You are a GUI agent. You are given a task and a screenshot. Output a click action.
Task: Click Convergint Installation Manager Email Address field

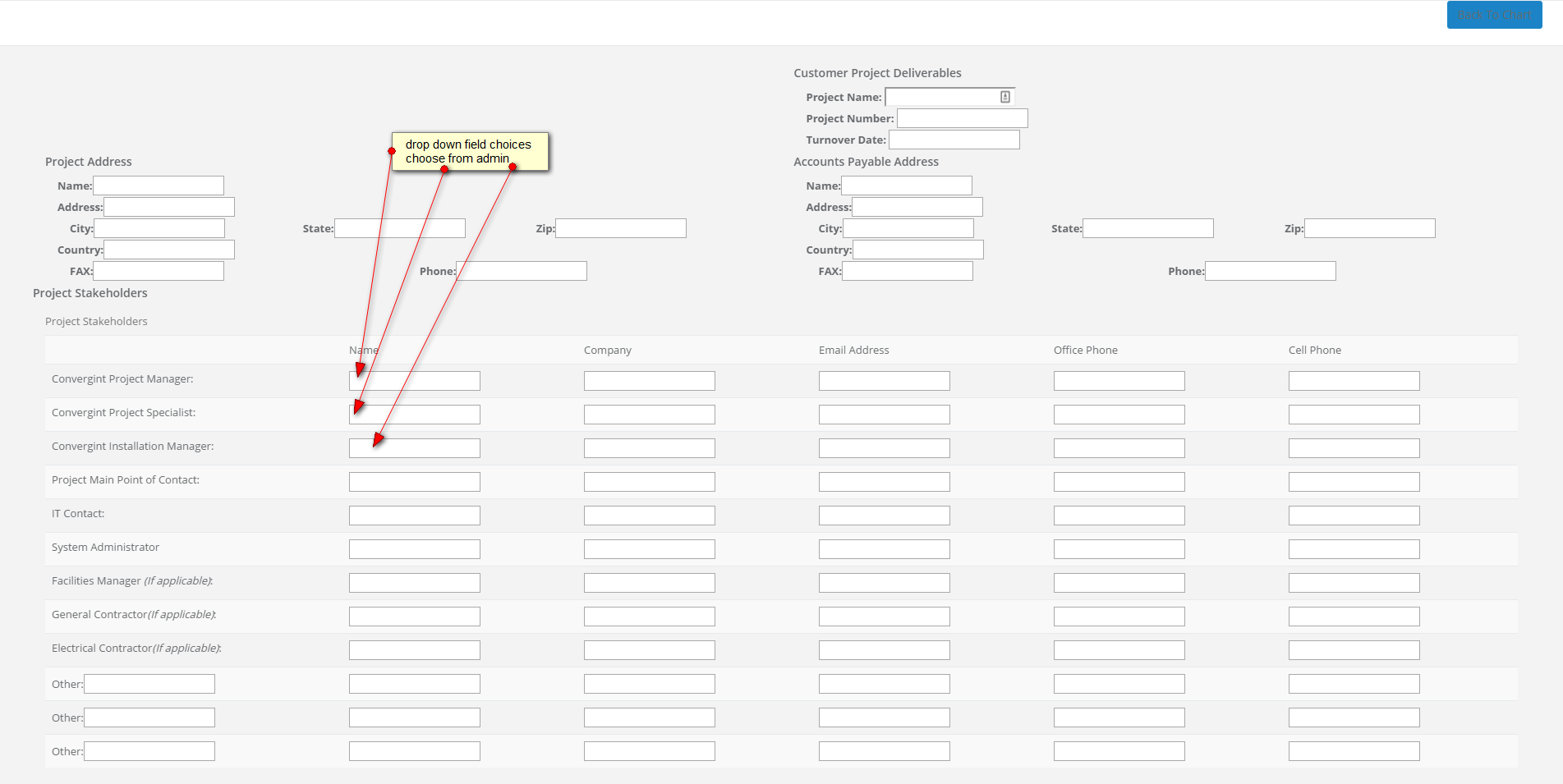(884, 448)
